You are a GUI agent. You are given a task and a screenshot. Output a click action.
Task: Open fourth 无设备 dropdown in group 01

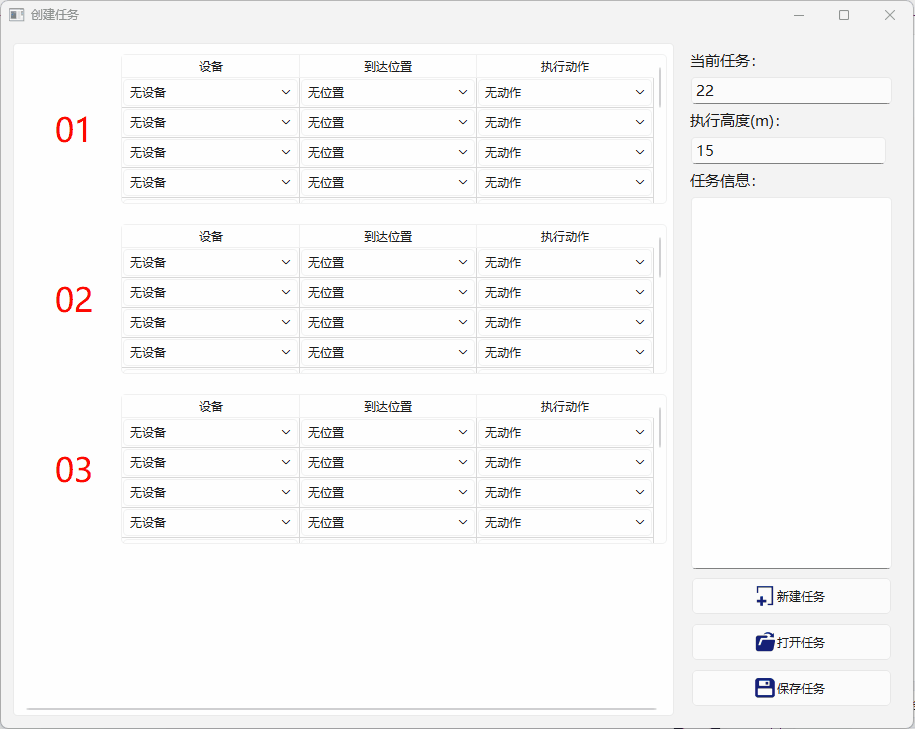(x=211, y=183)
